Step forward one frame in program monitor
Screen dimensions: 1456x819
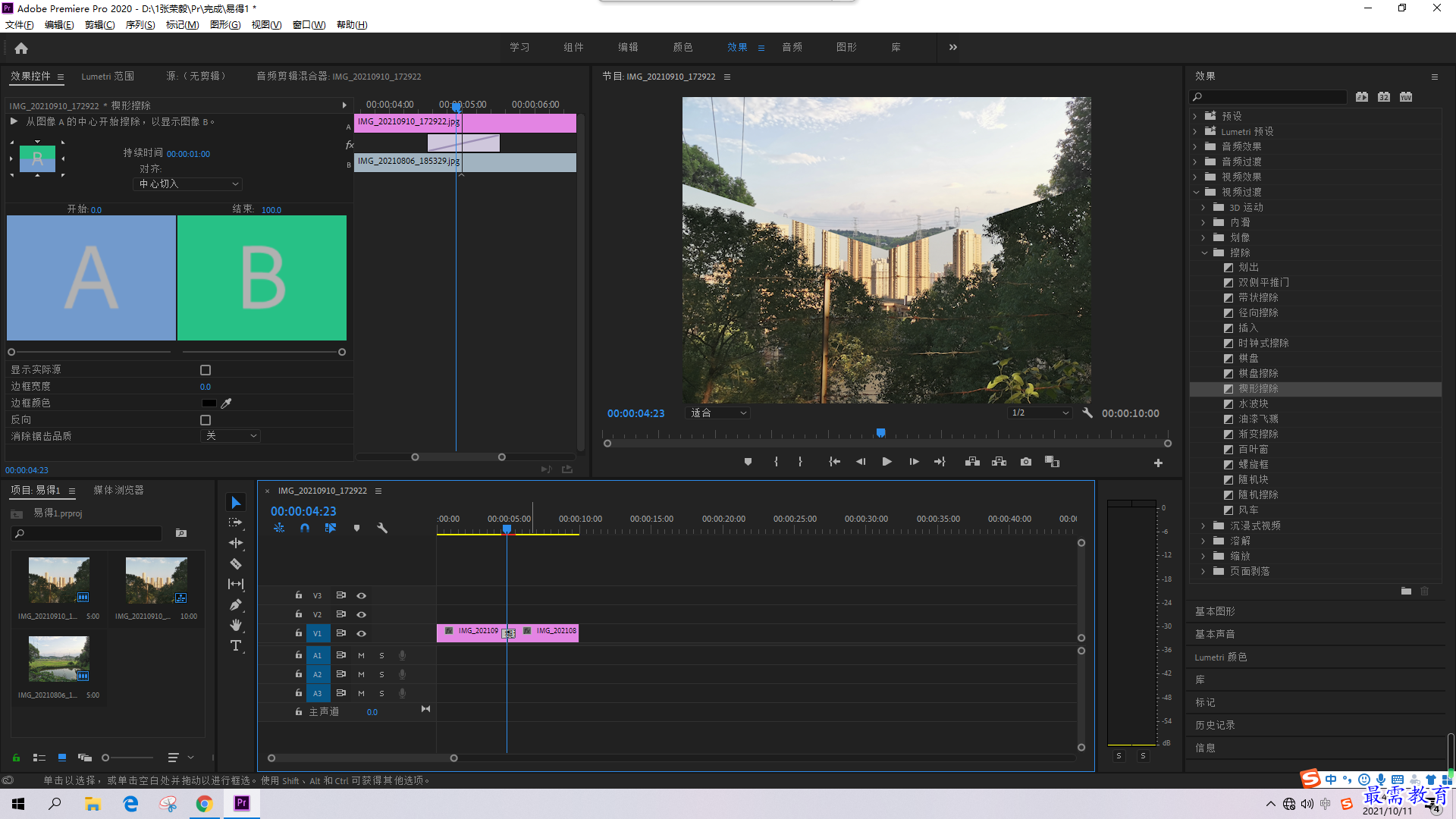[x=914, y=462]
